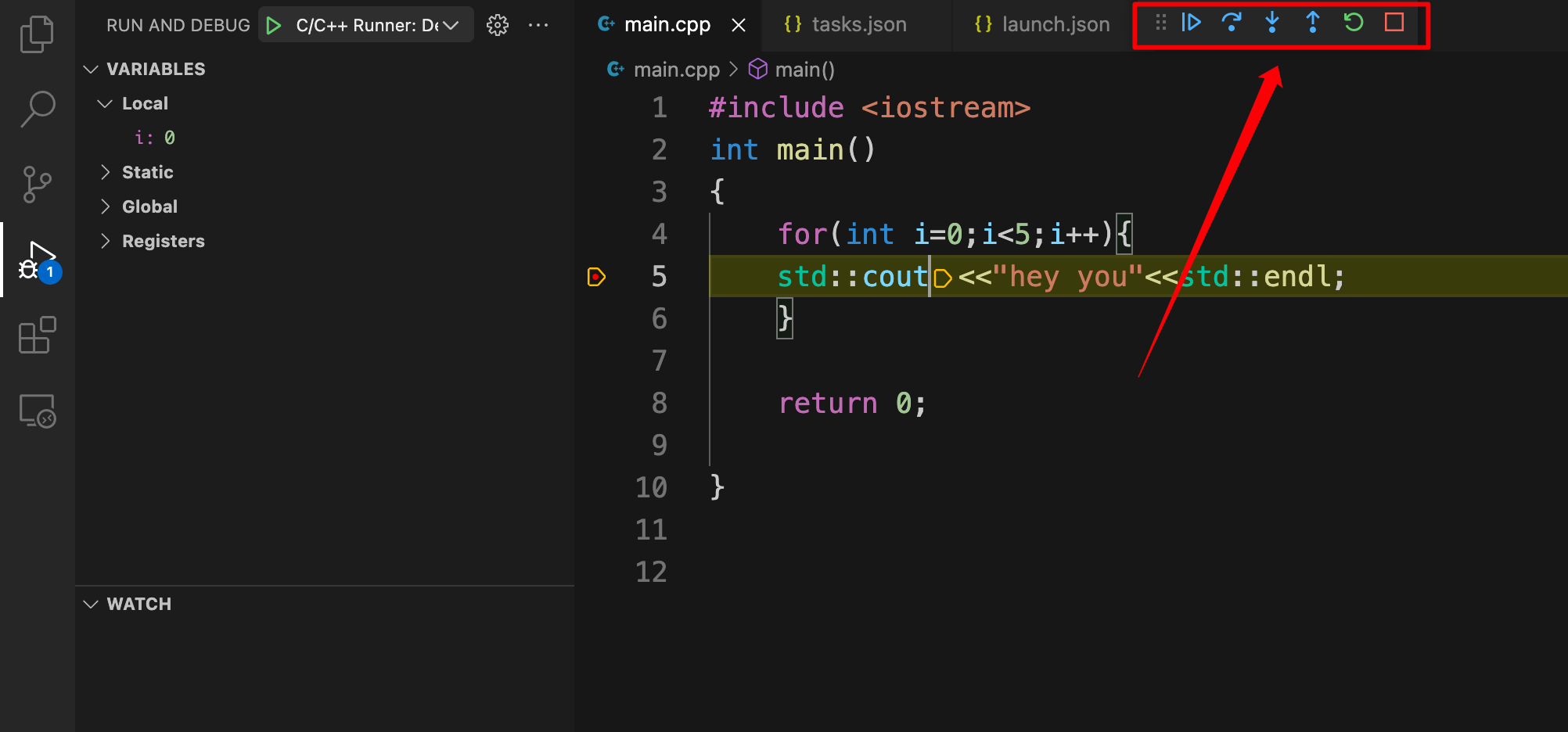This screenshot has height=732, width=1568.
Task: Open Run and Debug more actions menu
Action: [x=538, y=25]
